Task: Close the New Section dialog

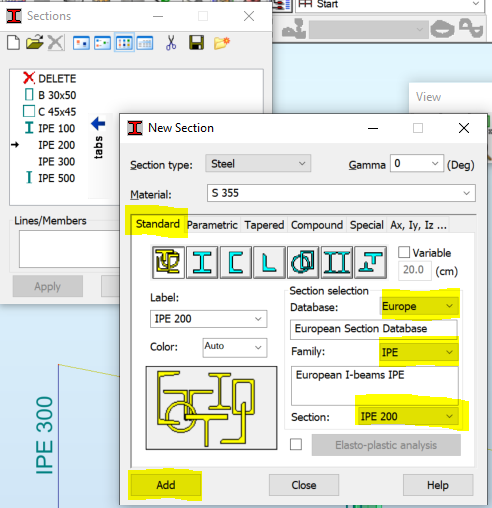Action: point(464,128)
